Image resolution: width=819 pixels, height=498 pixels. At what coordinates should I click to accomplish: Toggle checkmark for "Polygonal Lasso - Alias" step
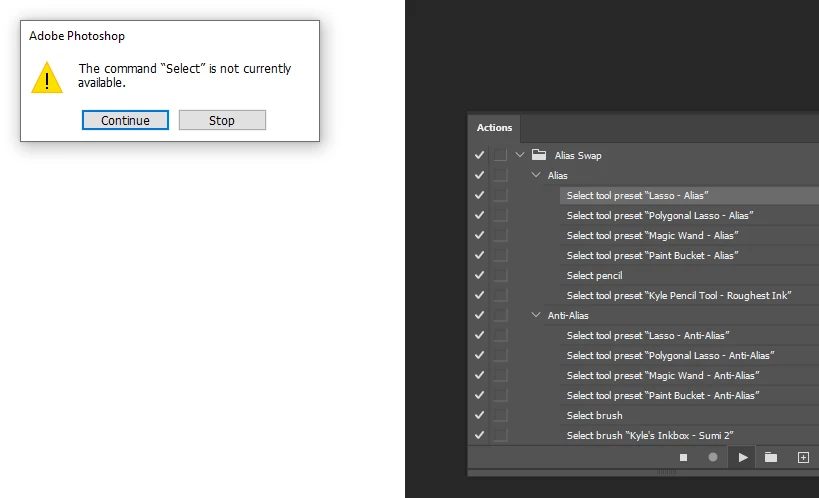[x=479, y=215]
